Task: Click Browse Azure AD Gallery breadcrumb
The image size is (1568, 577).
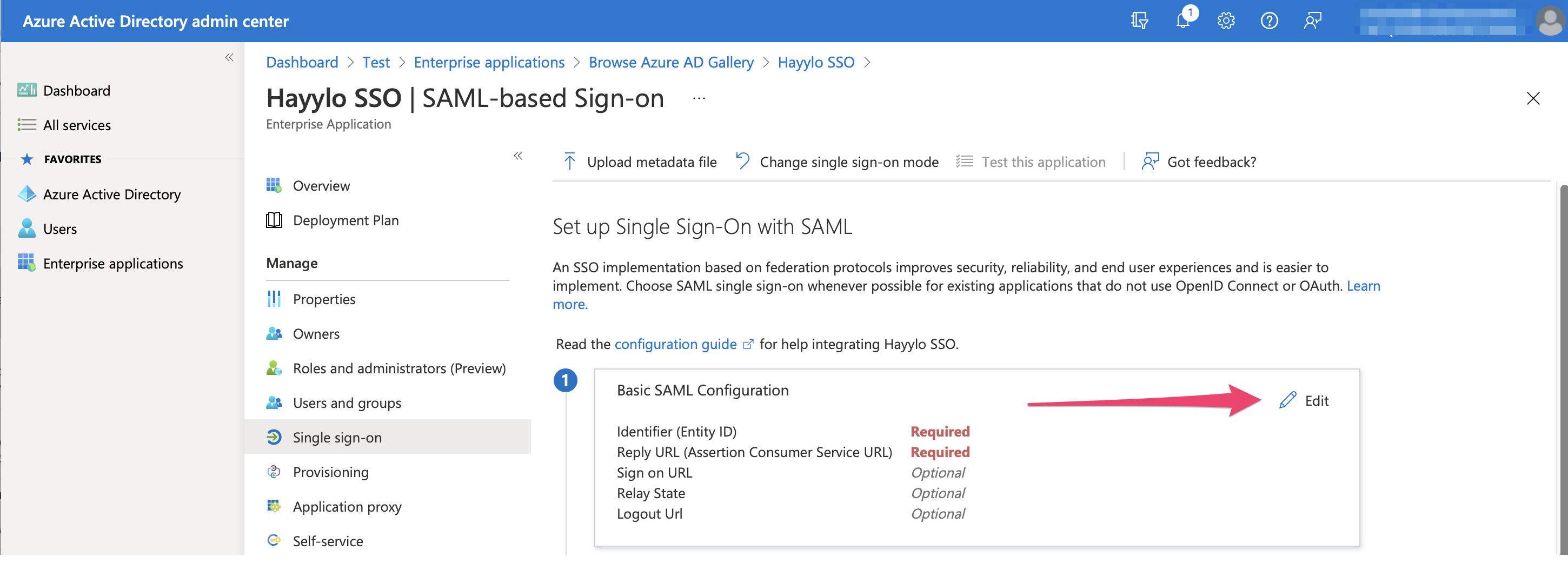Action: click(671, 62)
